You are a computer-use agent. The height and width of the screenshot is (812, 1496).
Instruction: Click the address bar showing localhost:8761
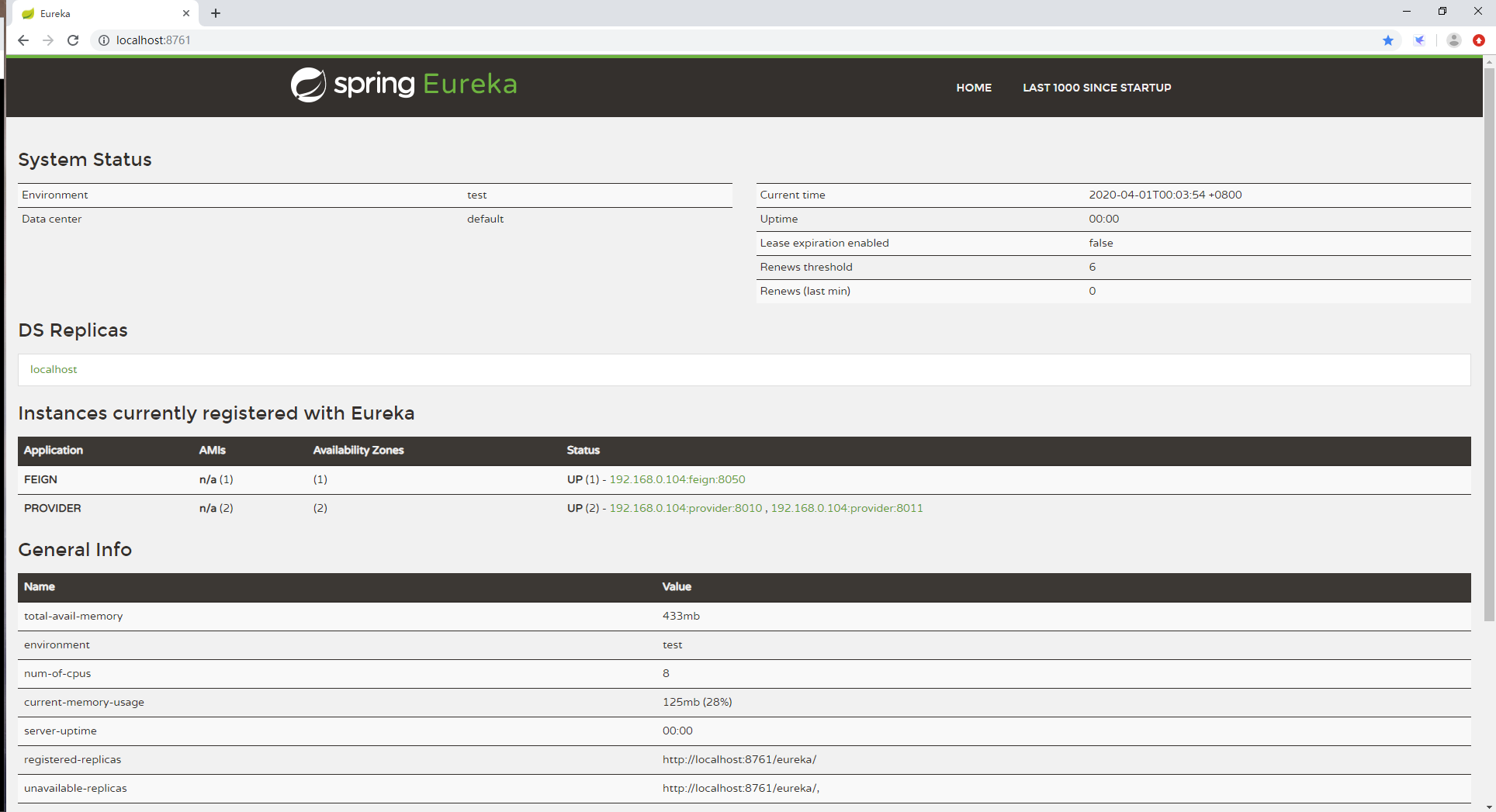[745, 40]
